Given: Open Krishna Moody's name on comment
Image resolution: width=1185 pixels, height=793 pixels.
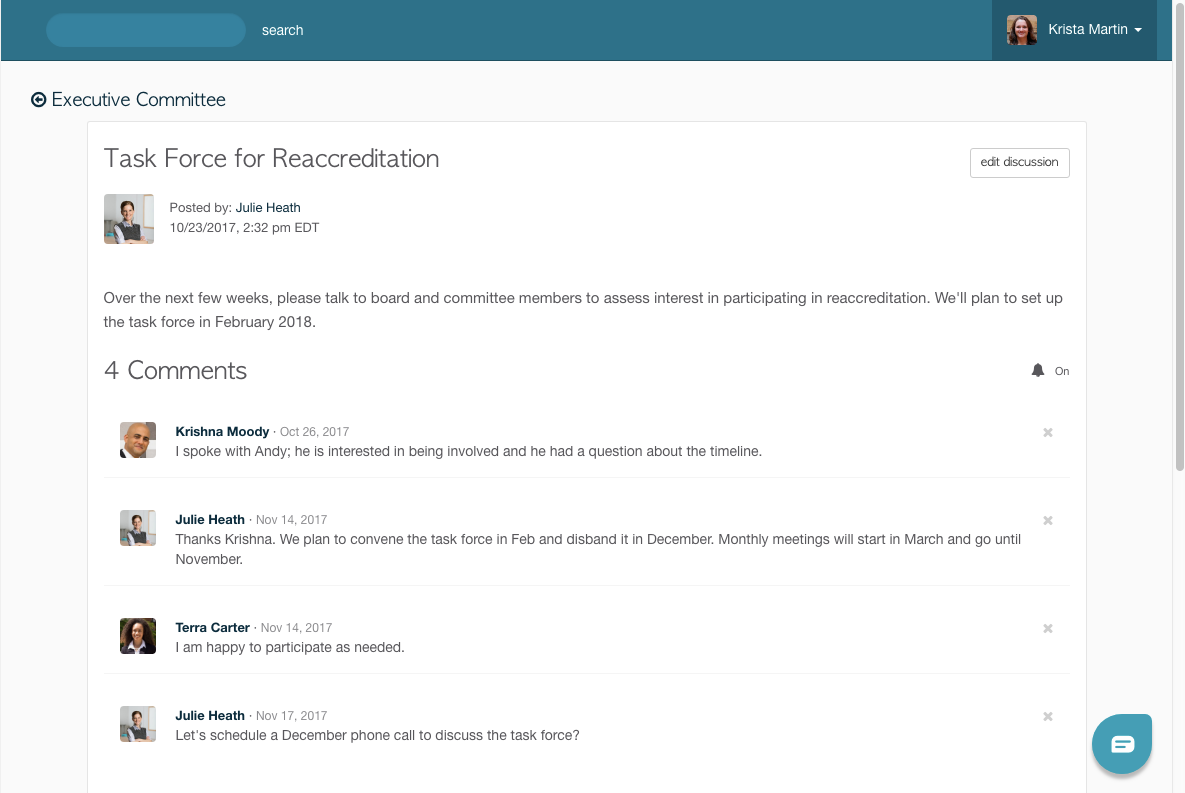Looking at the screenshot, I should point(222,432).
